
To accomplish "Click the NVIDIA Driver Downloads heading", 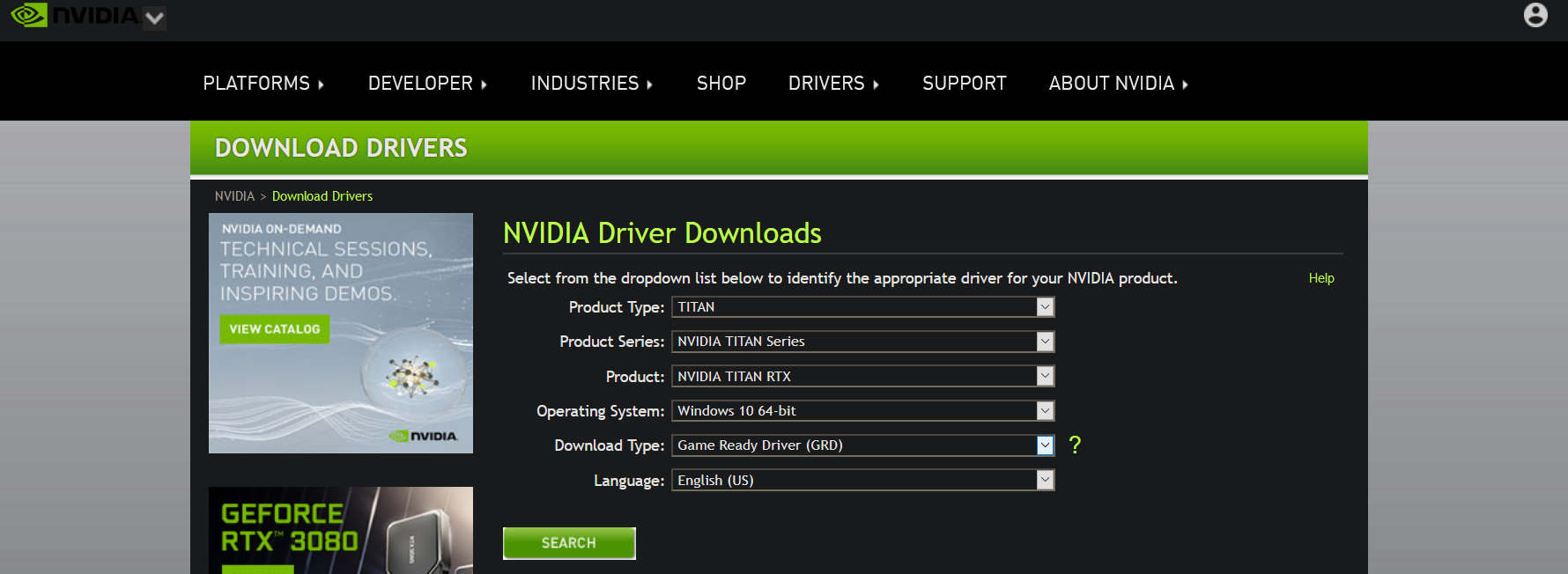I will pos(662,233).
